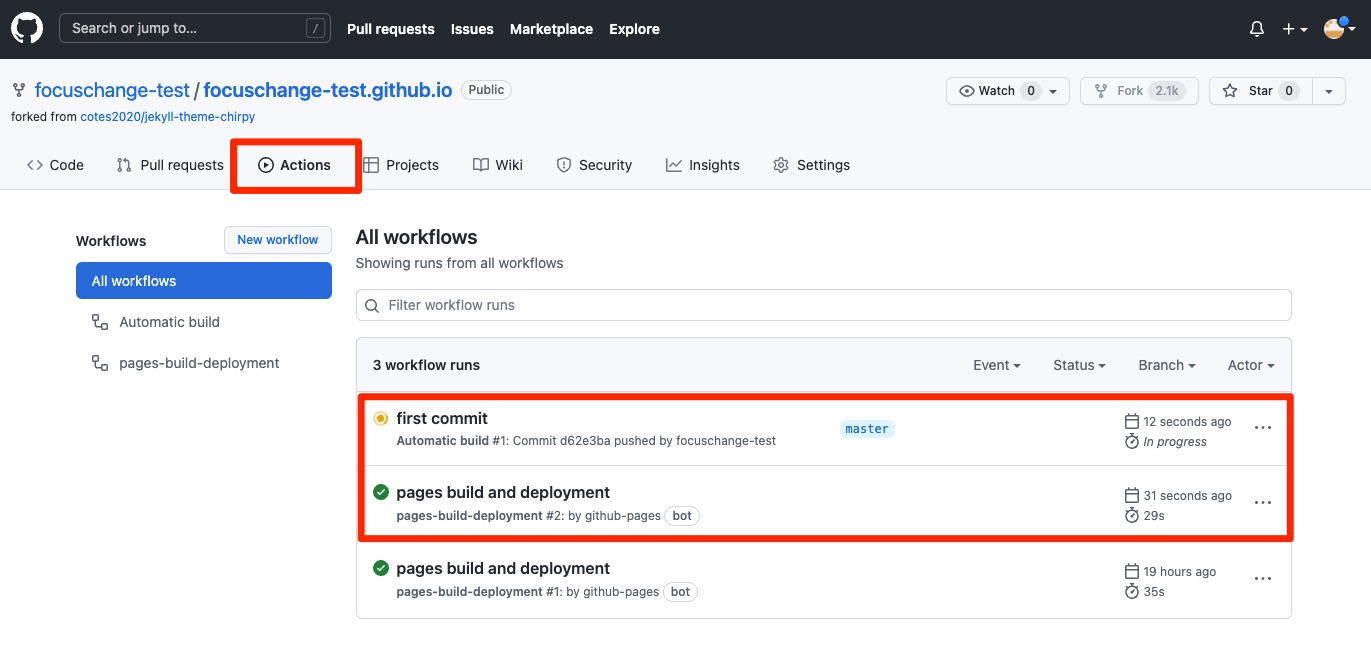
Task: Click the calendar icon next to 31 seconds ago
Action: 1132,495
